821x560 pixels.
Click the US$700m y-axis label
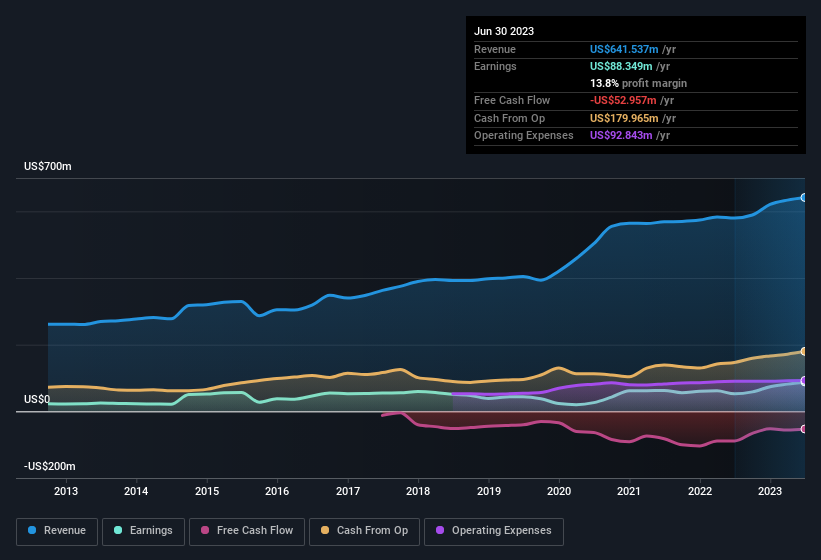tap(48, 166)
